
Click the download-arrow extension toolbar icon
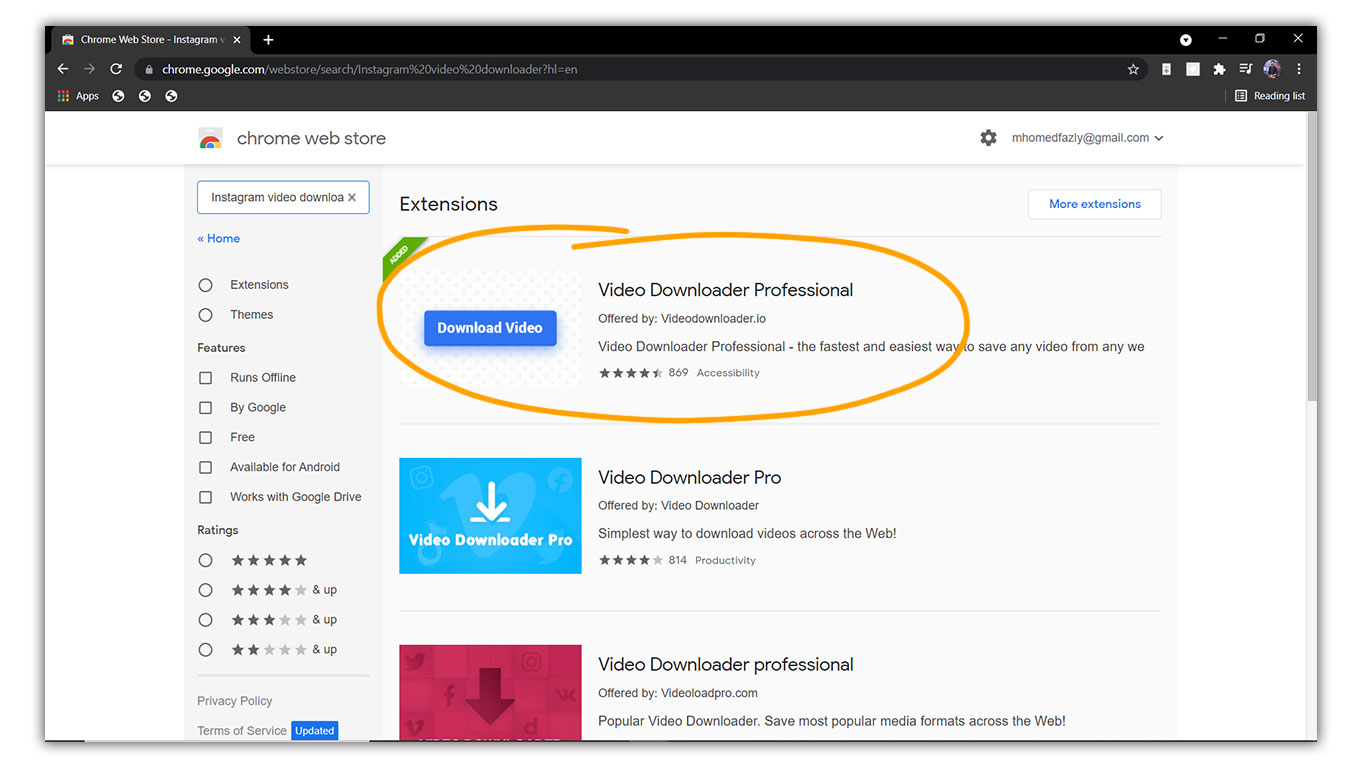coord(1166,69)
